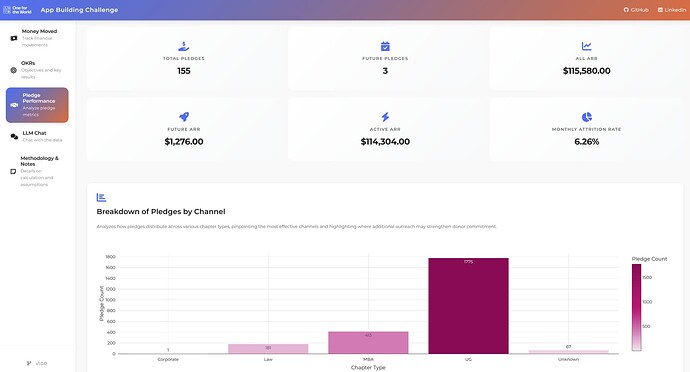Click the One for the World logo

(x=17, y=10)
